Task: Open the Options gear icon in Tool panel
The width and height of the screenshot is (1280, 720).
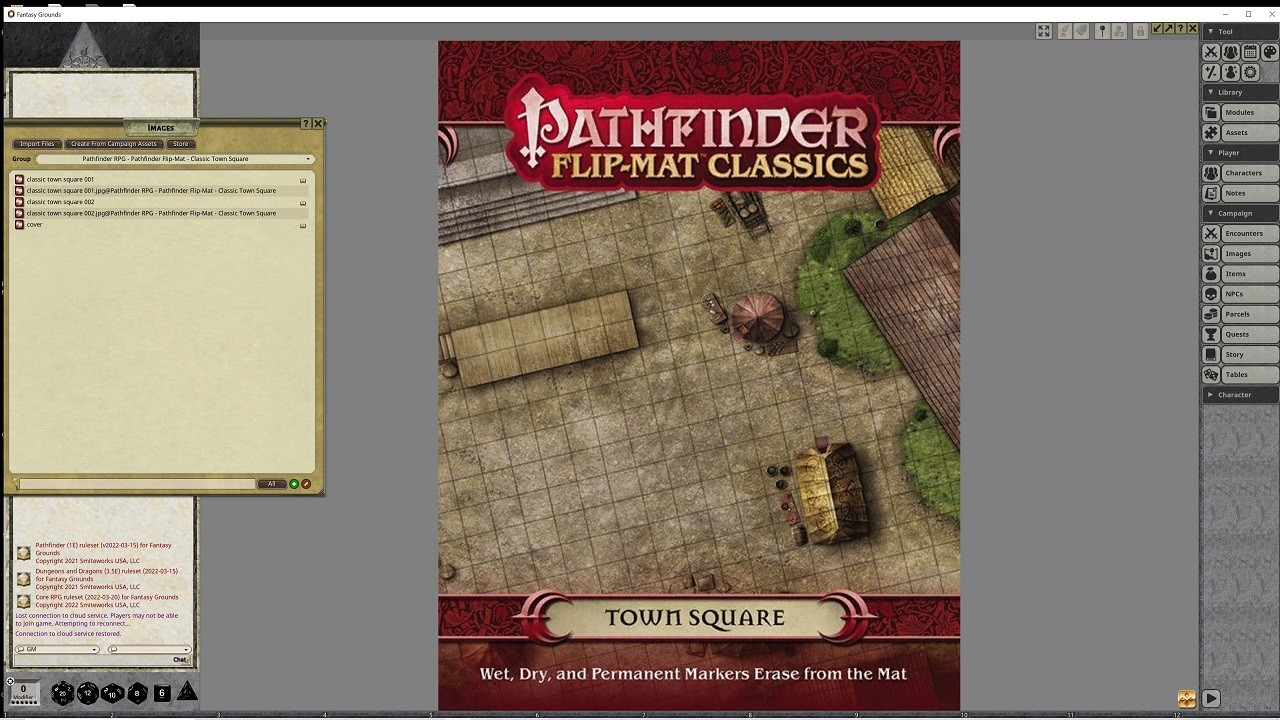Action: pos(1250,71)
